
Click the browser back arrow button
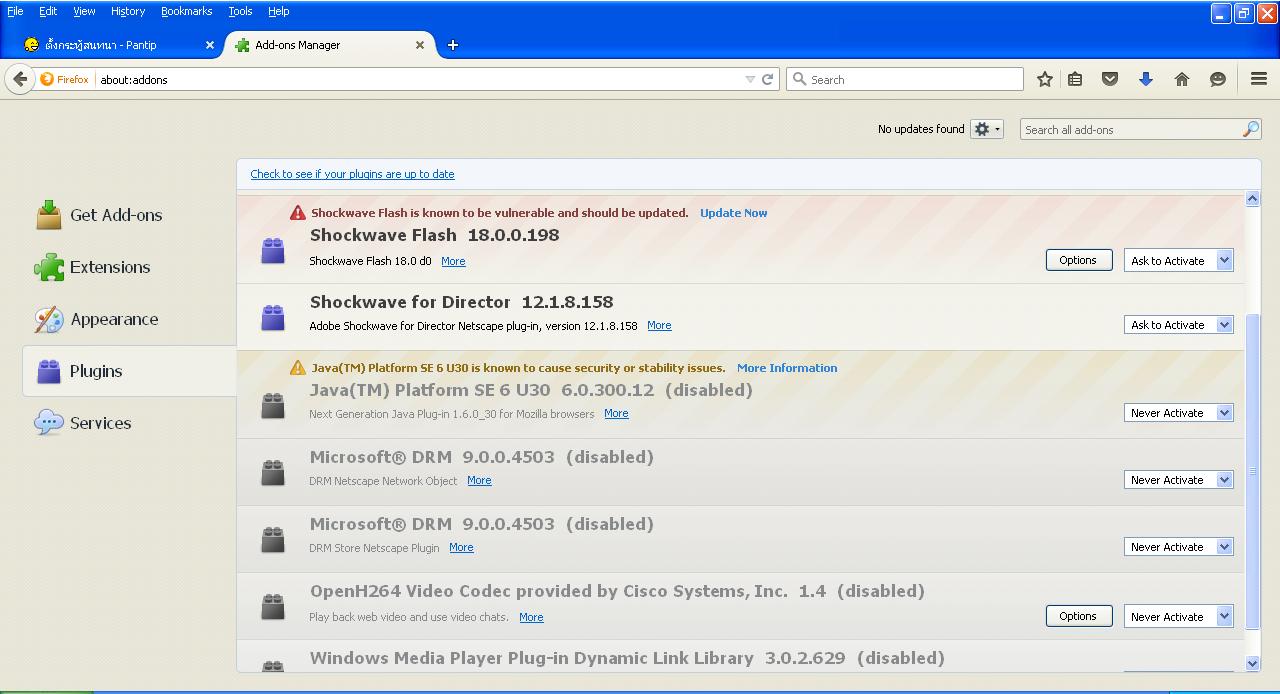click(x=20, y=79)
